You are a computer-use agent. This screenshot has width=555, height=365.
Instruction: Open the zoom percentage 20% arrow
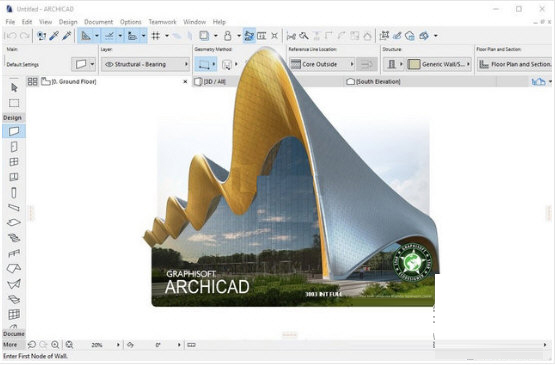(118, 345)
